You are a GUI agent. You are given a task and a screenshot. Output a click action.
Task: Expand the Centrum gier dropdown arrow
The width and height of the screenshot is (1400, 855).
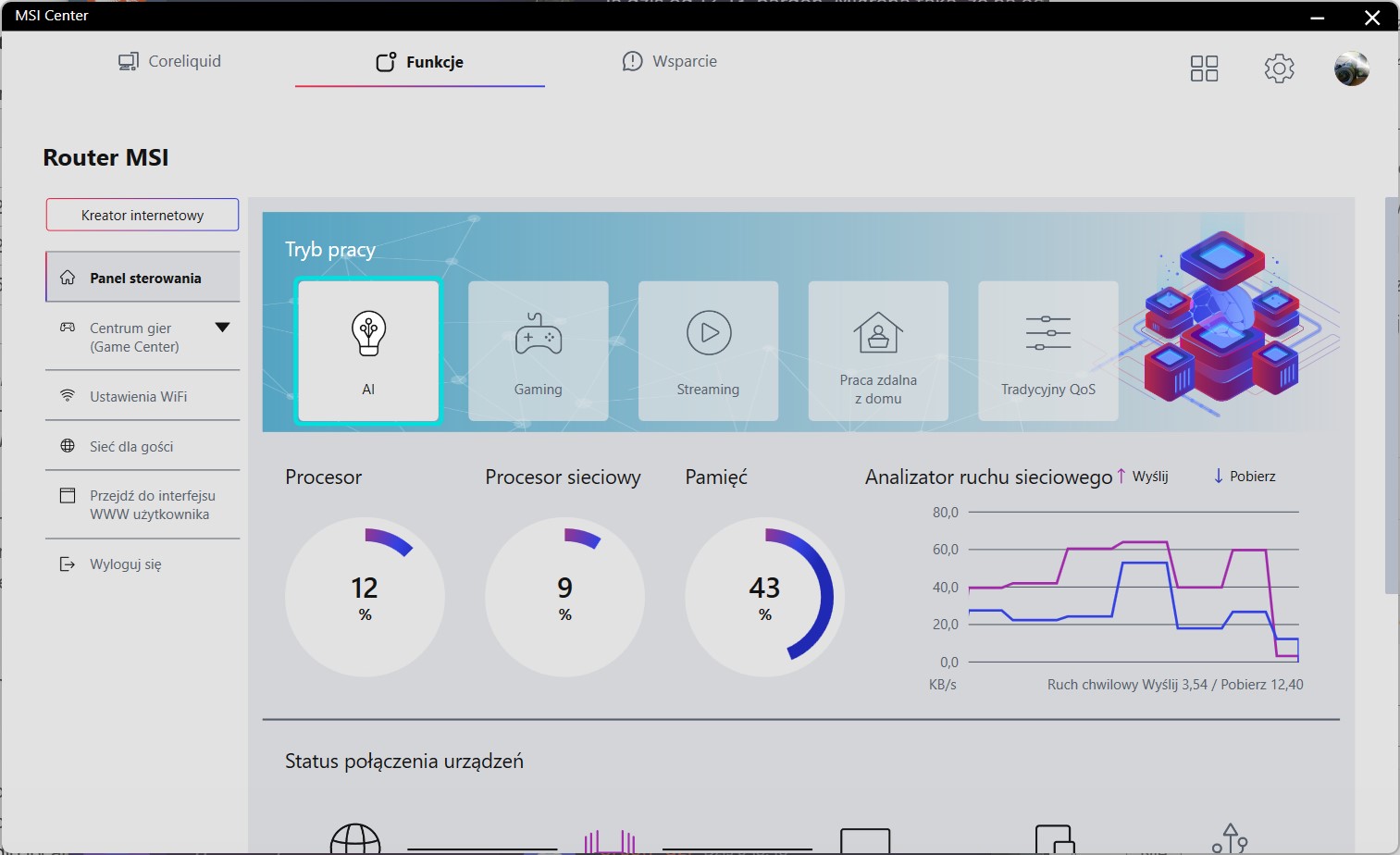click(x=222, y=328)
